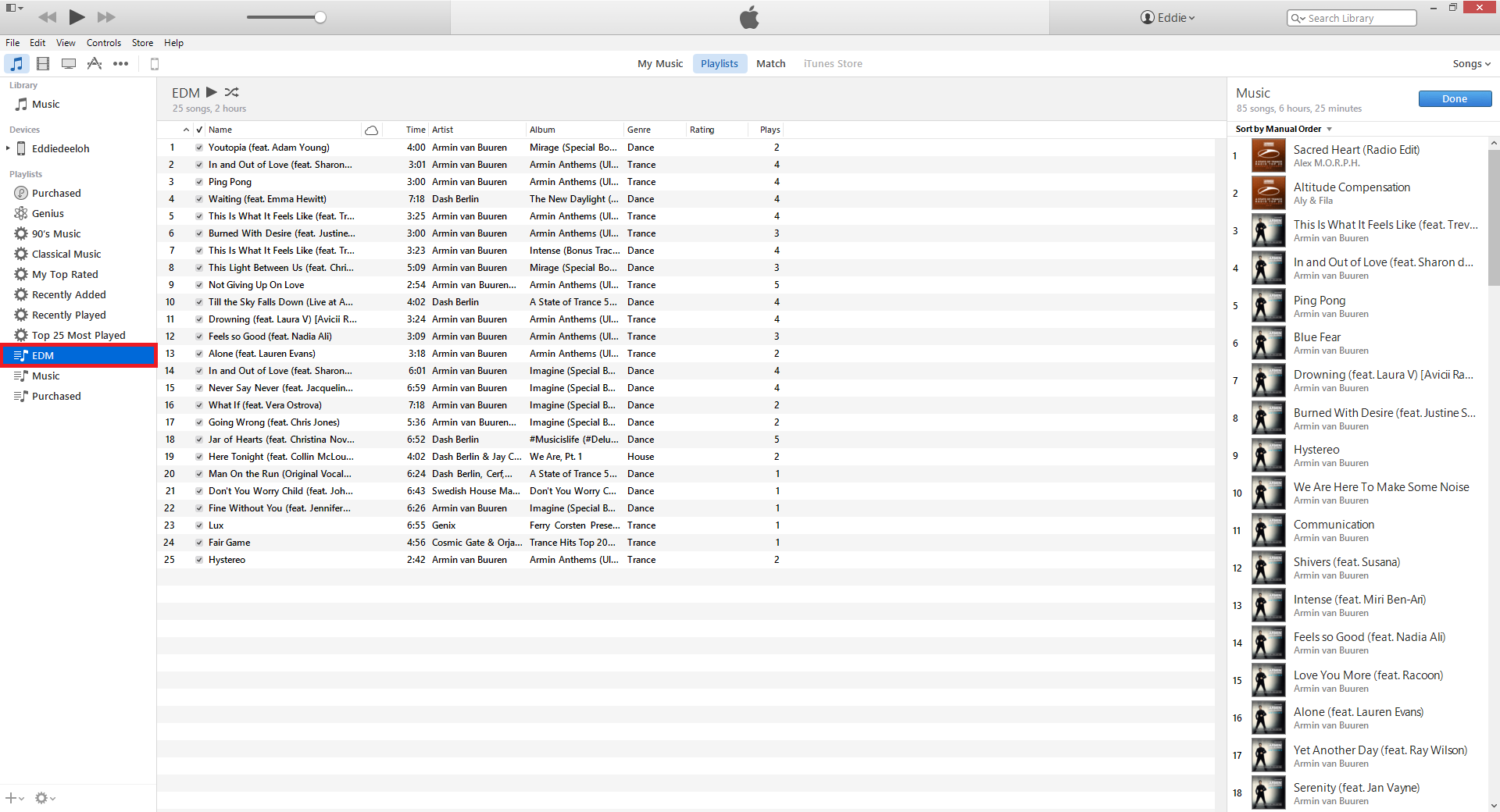1500x812 pixels.
Task: Select the Sacred Heart album thumbnail
Action: point(1268,155)
